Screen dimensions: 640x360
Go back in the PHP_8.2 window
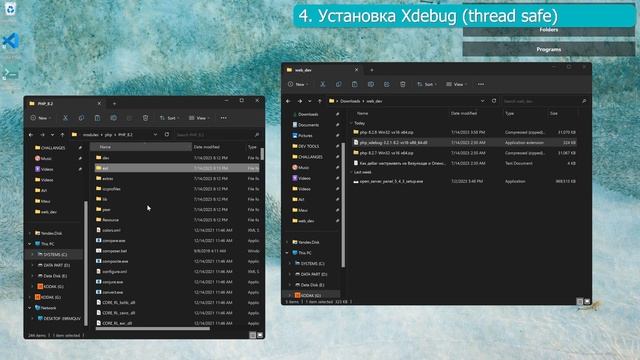(31, 135)
